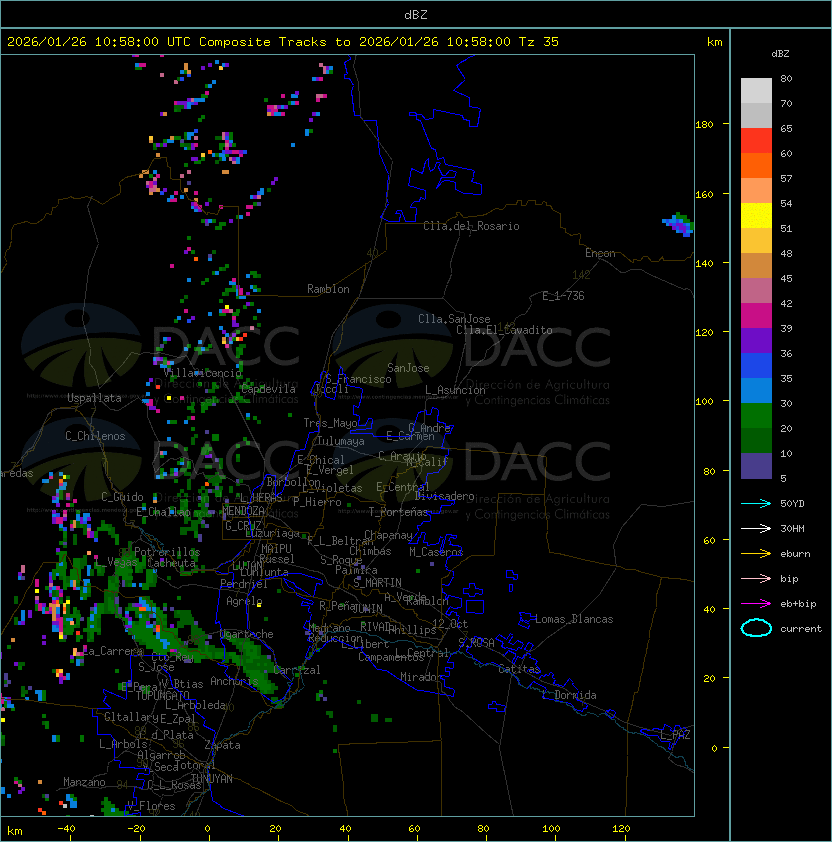Click the '140' km mark on right axis
The image size is (832, 842).
point(704,263)
